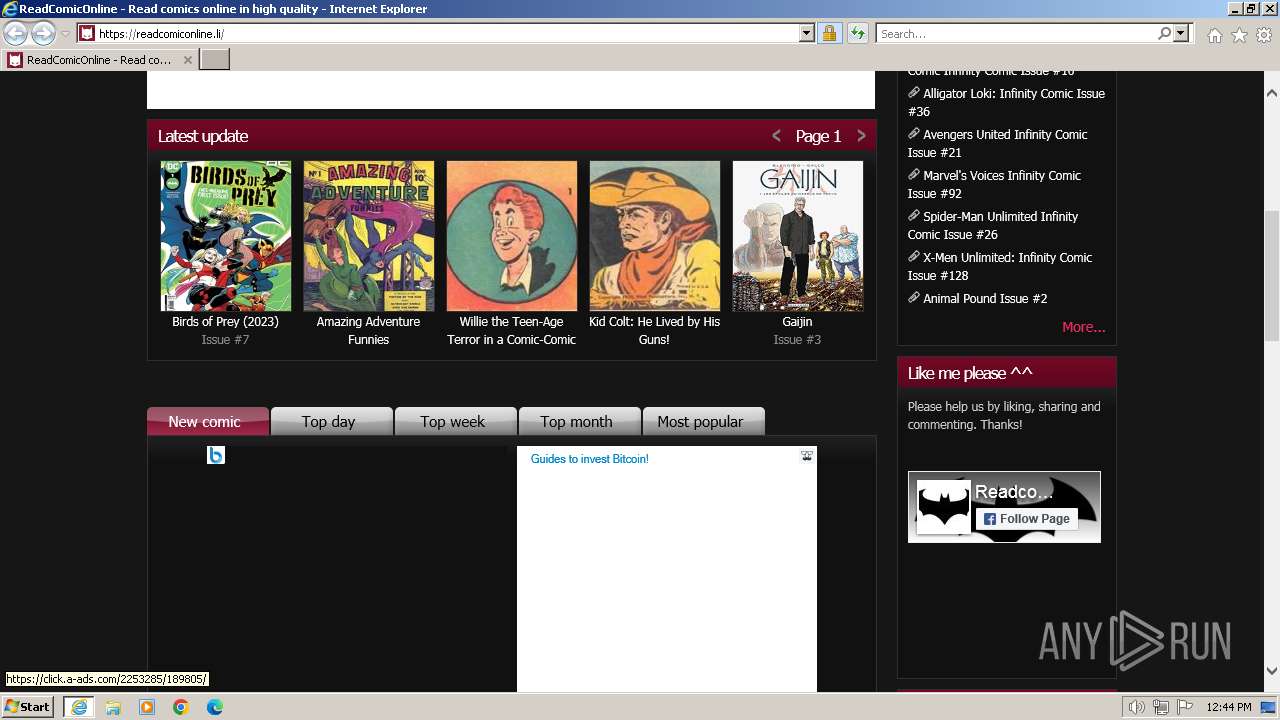This screenshot has width=1280, height=720.
Task: Open File Explorer from taskbar
Action: (113, 707)
